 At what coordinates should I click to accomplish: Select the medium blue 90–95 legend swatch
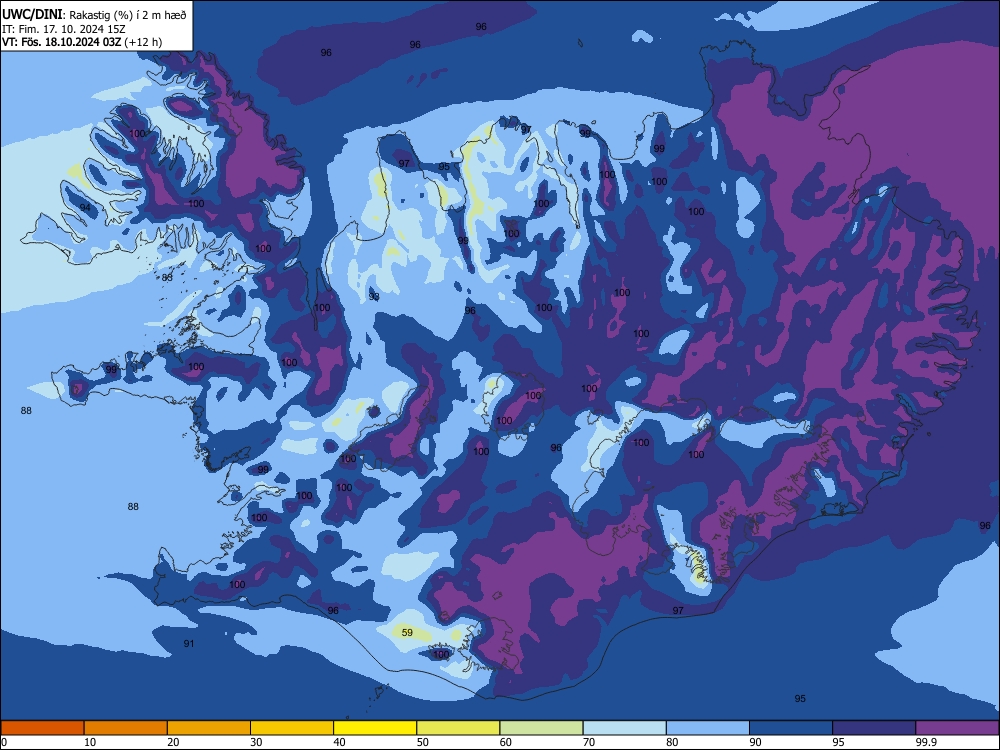pos(791,728)
